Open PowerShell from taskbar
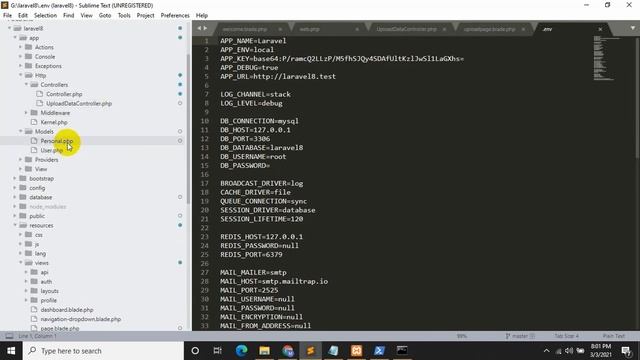This screenshot has height=360, width=640. point(379,351)
